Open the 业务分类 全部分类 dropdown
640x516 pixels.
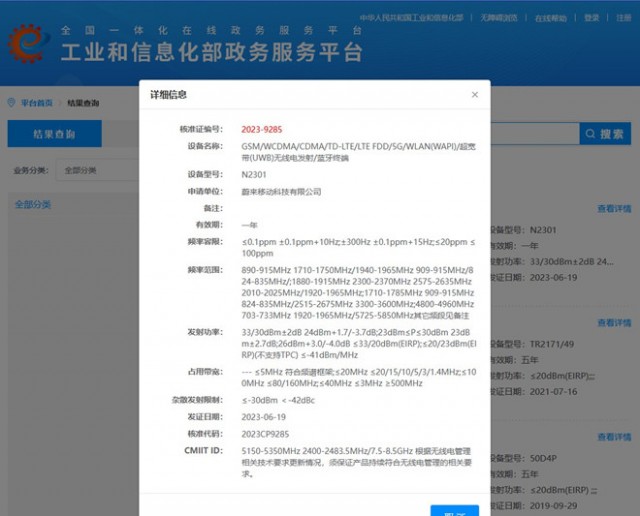(98, 170)
